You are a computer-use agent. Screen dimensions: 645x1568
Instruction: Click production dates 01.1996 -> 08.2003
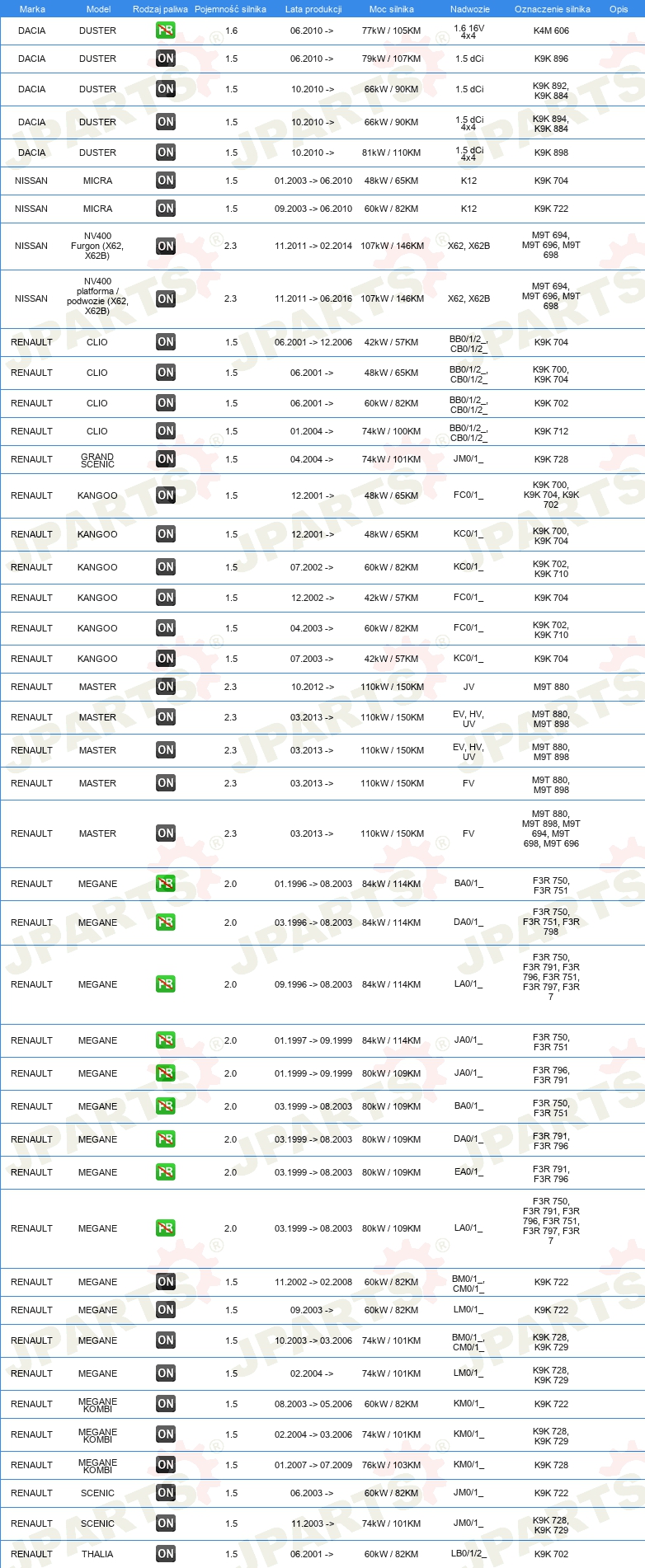[313, 884]
